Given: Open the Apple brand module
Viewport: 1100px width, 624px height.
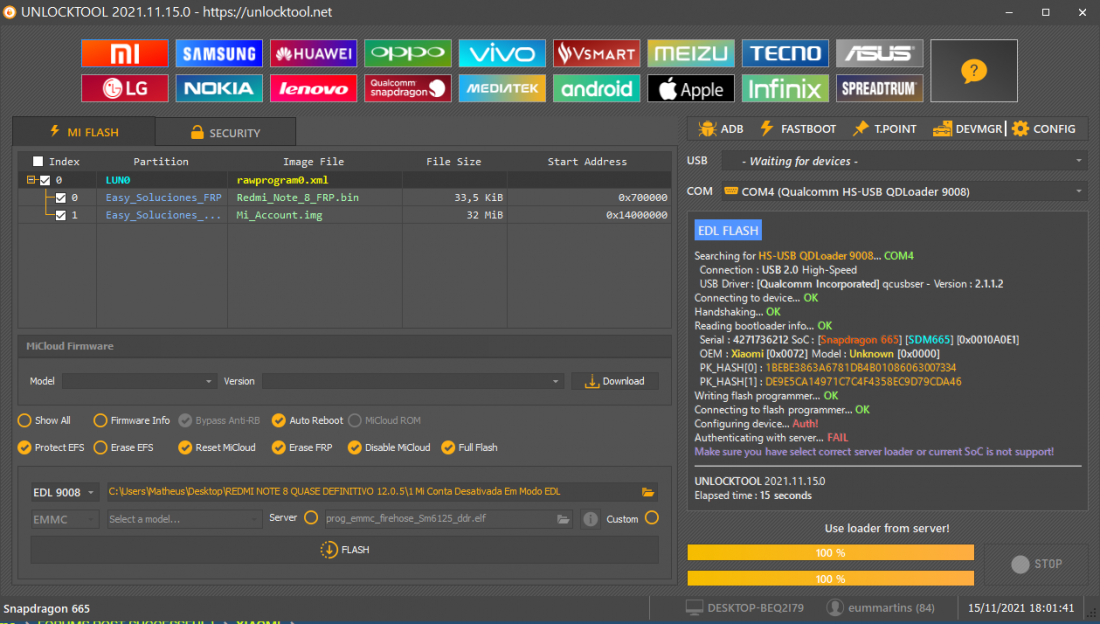Looking at the screenshot, I should pyautogui.click(x=690, y=88).
